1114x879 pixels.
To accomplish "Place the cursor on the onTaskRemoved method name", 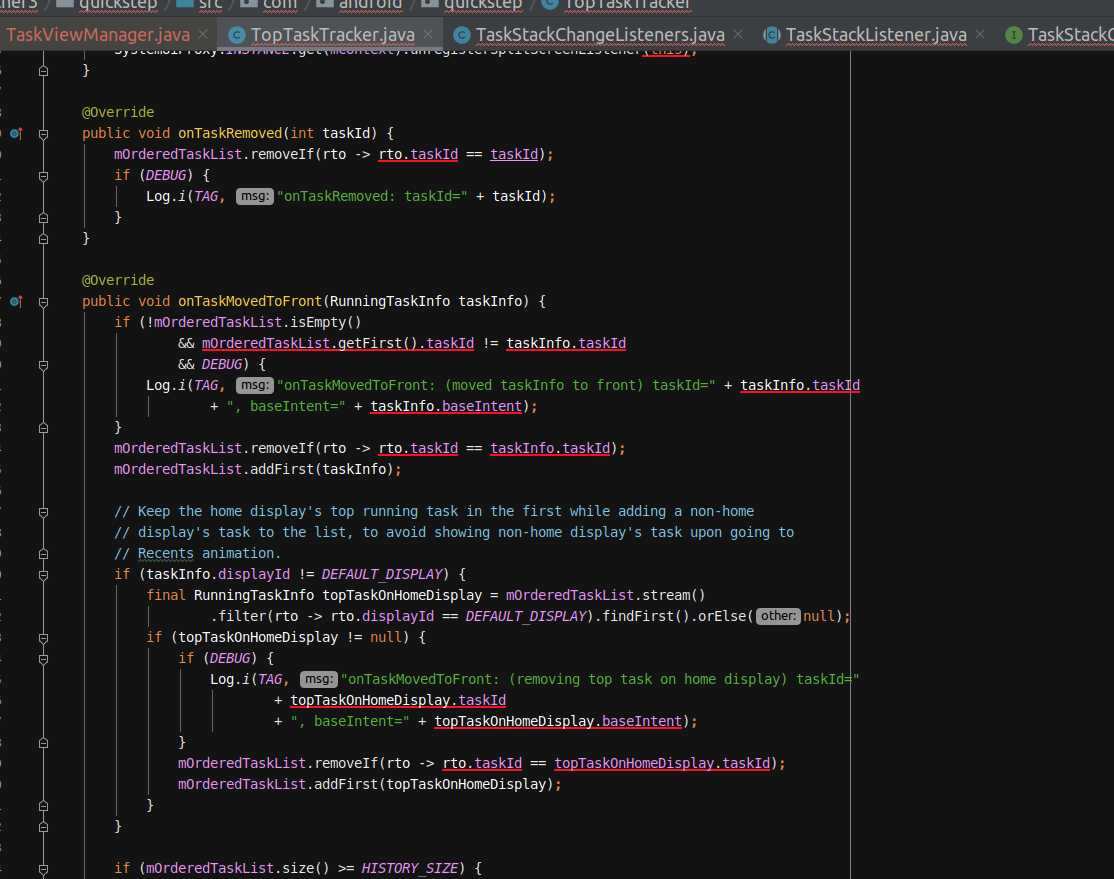I will tap(230, 133).
